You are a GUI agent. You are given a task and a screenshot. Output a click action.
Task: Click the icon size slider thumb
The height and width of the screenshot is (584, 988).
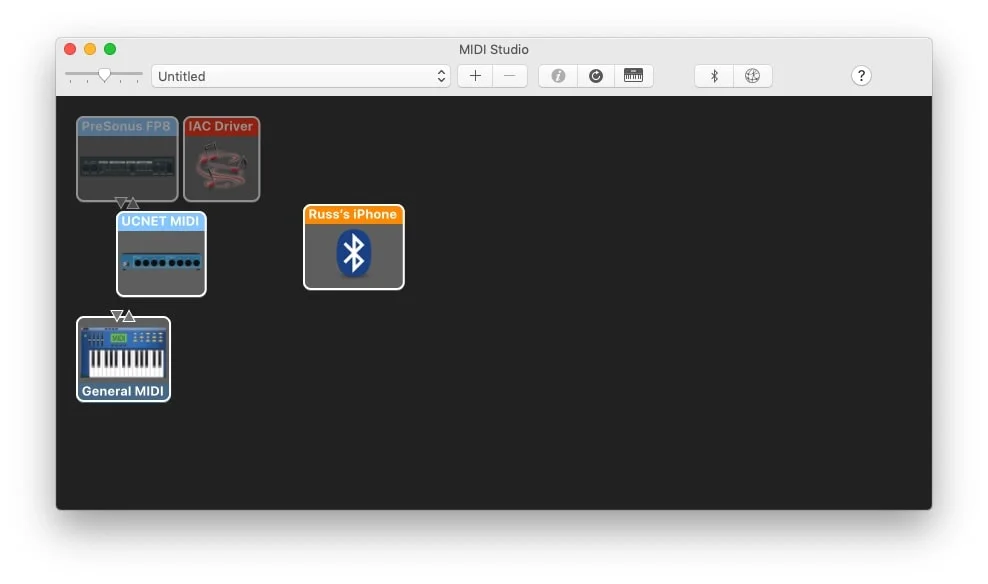pyautogui.click(x=105, y=75)
